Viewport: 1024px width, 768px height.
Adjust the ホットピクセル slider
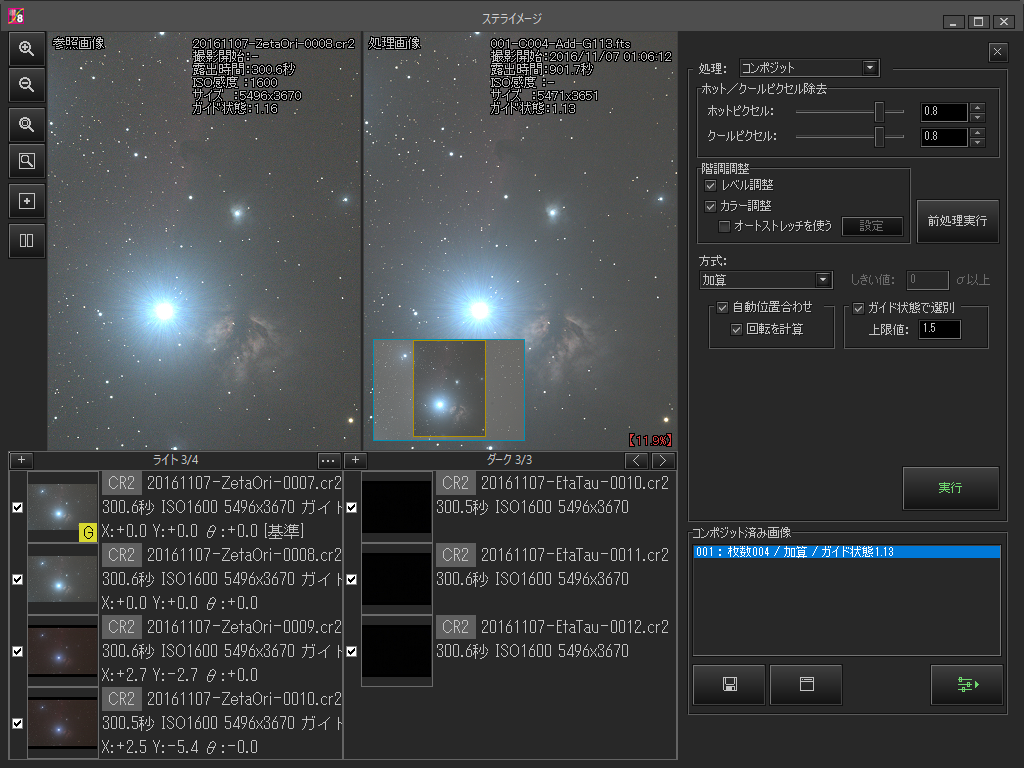tap(880, 112)
